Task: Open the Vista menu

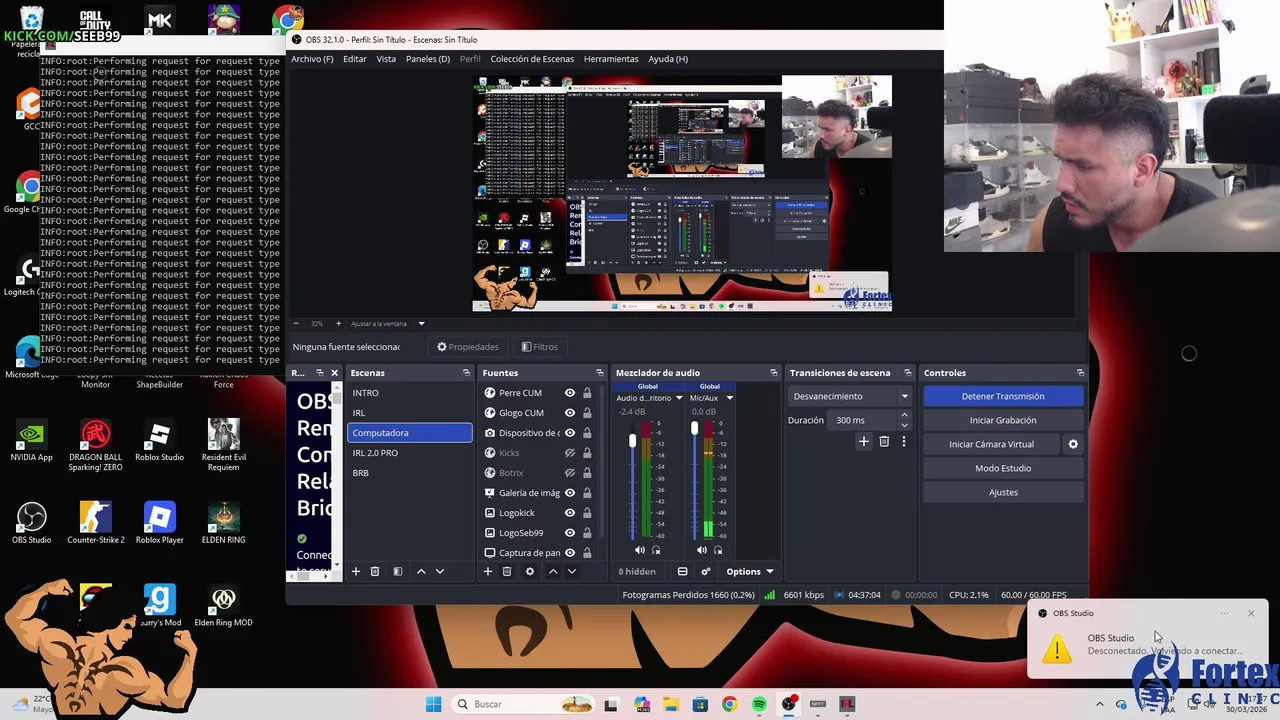Action: coord(386,59)
